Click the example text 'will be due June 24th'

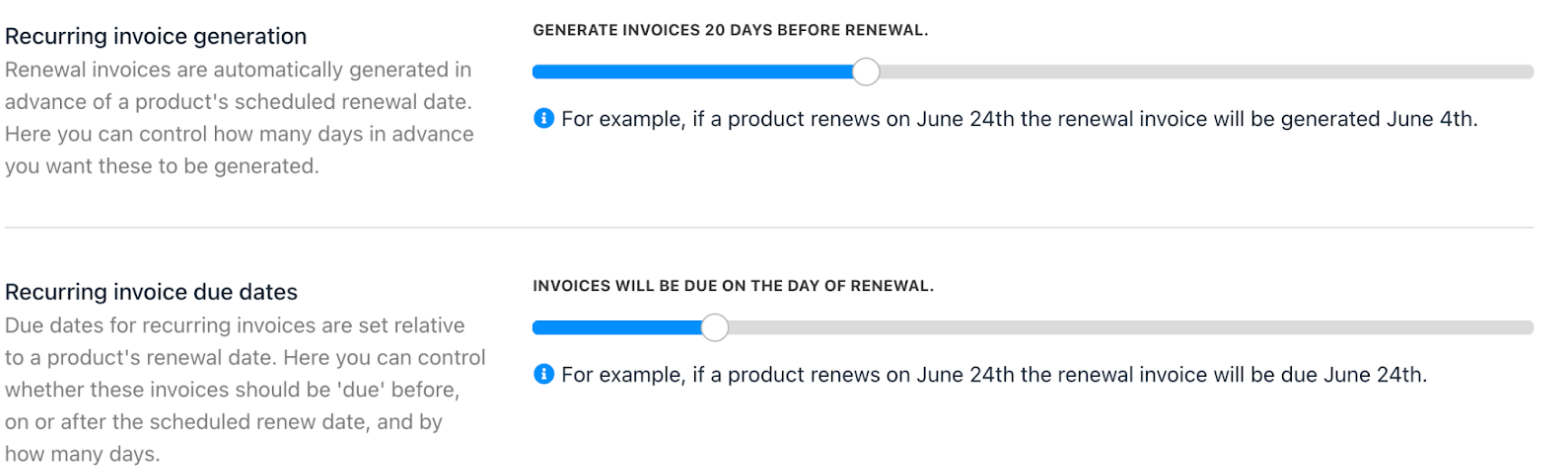[994, 374]
